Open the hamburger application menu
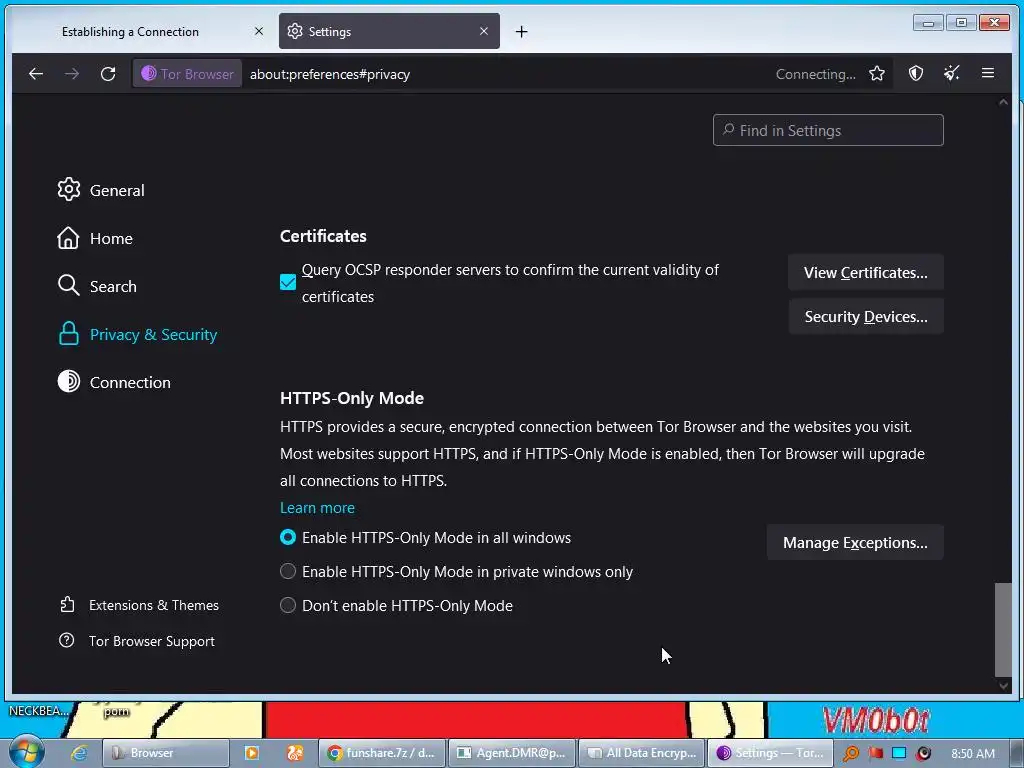1024x768 pixels. click(x=987, y=73)
